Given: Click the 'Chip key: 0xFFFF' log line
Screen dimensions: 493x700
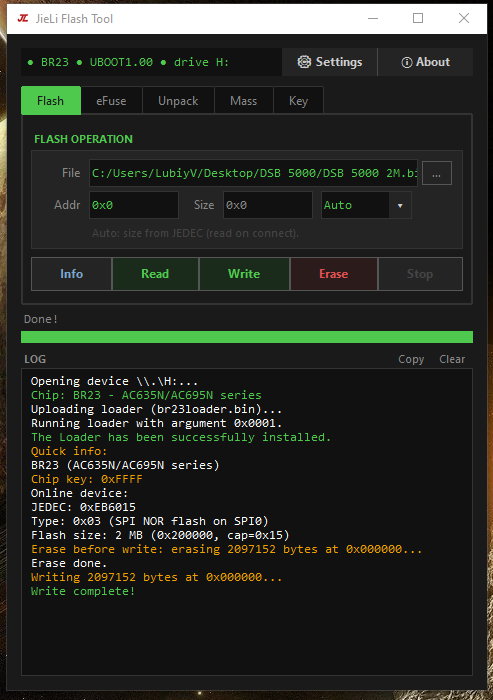Looking at the screenshot, I should tap(86, 479).
